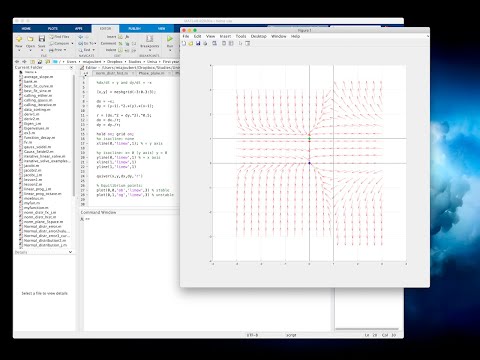Click the Link Plot icon in Figure 1
The height and width of the screenshot is (360, 480).
point(215,43)
